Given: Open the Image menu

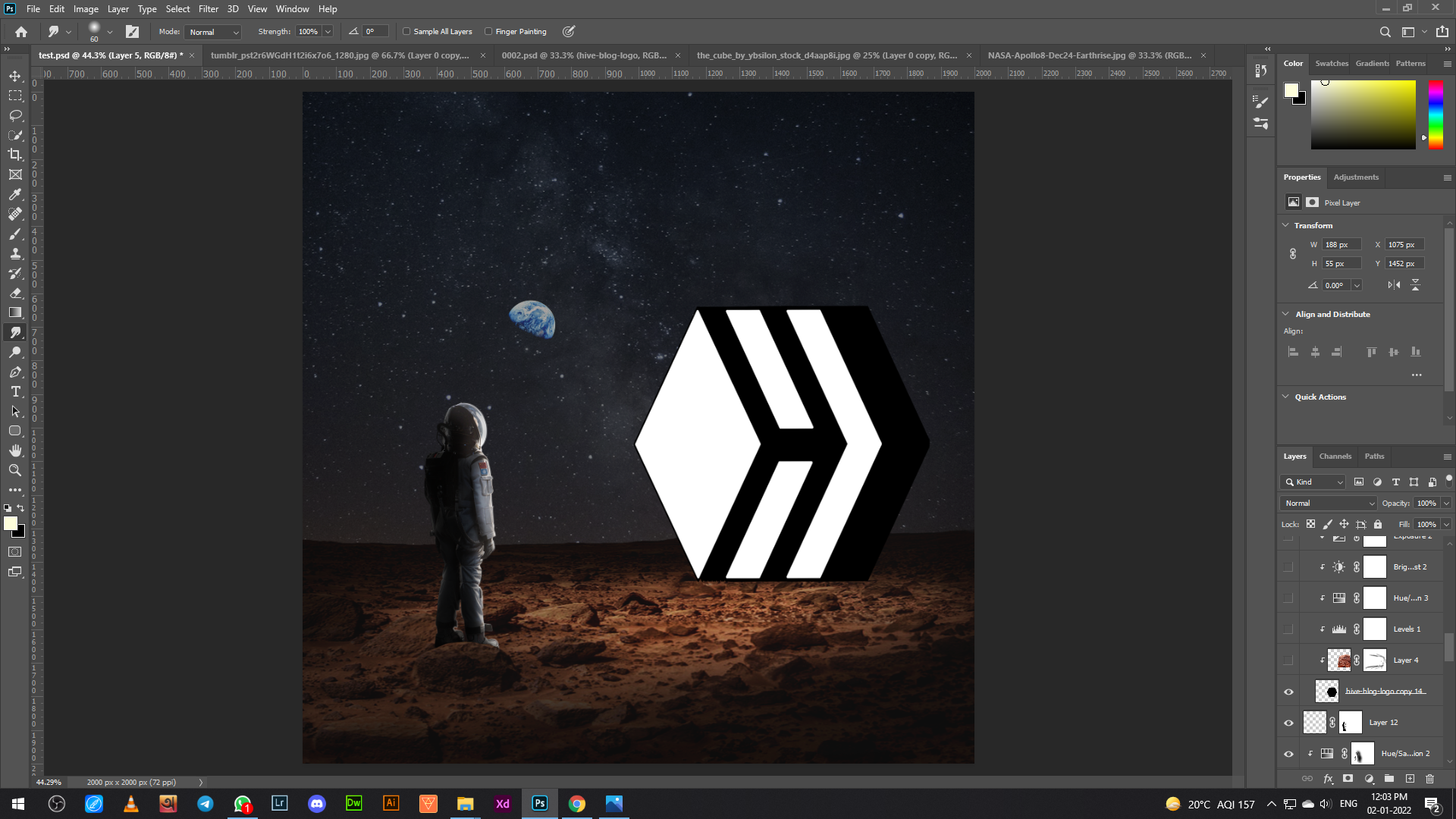Looking at the screenshot, I should (x=86, y=9).
